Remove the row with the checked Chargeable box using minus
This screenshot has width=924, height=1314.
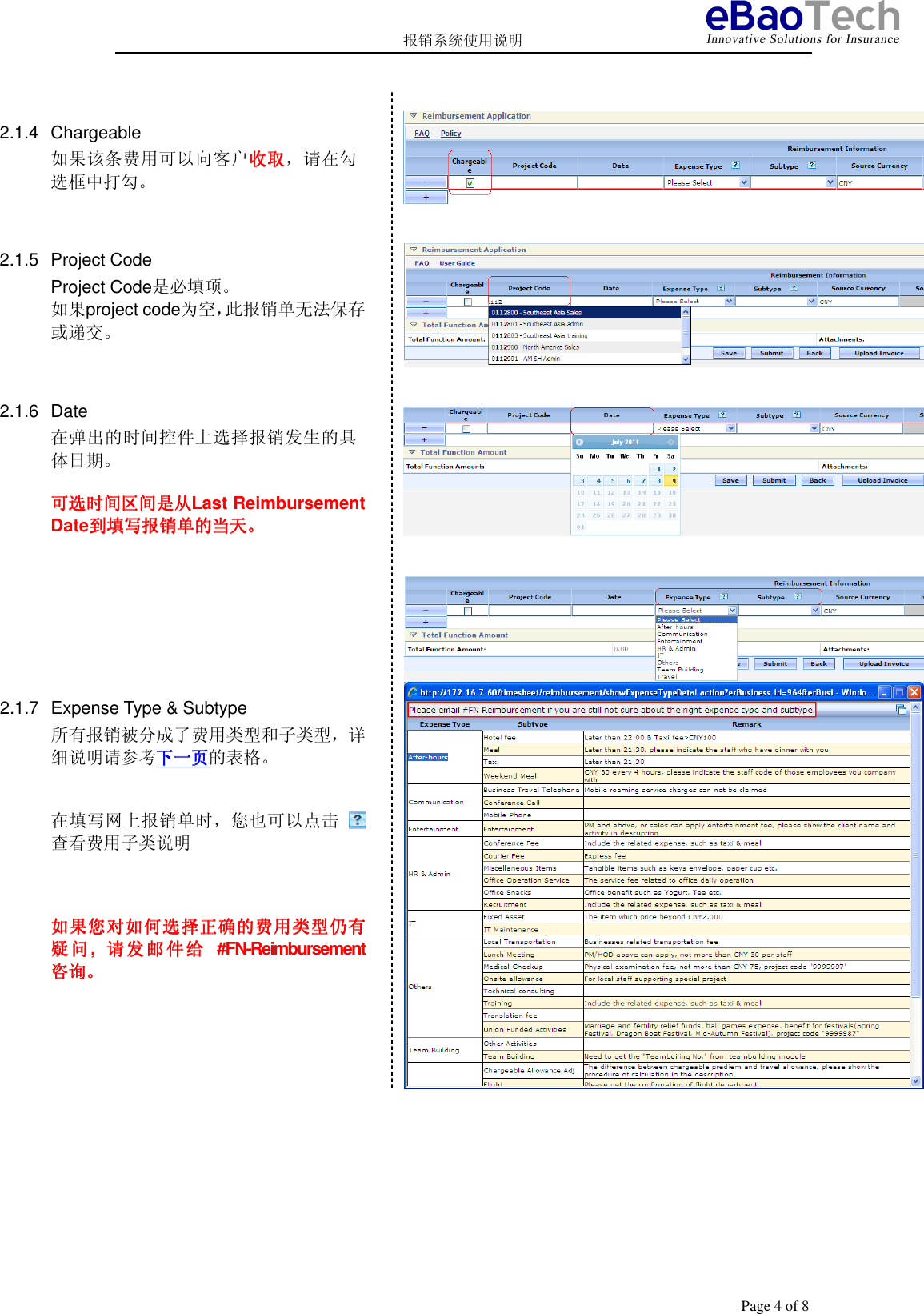(426, 183)
